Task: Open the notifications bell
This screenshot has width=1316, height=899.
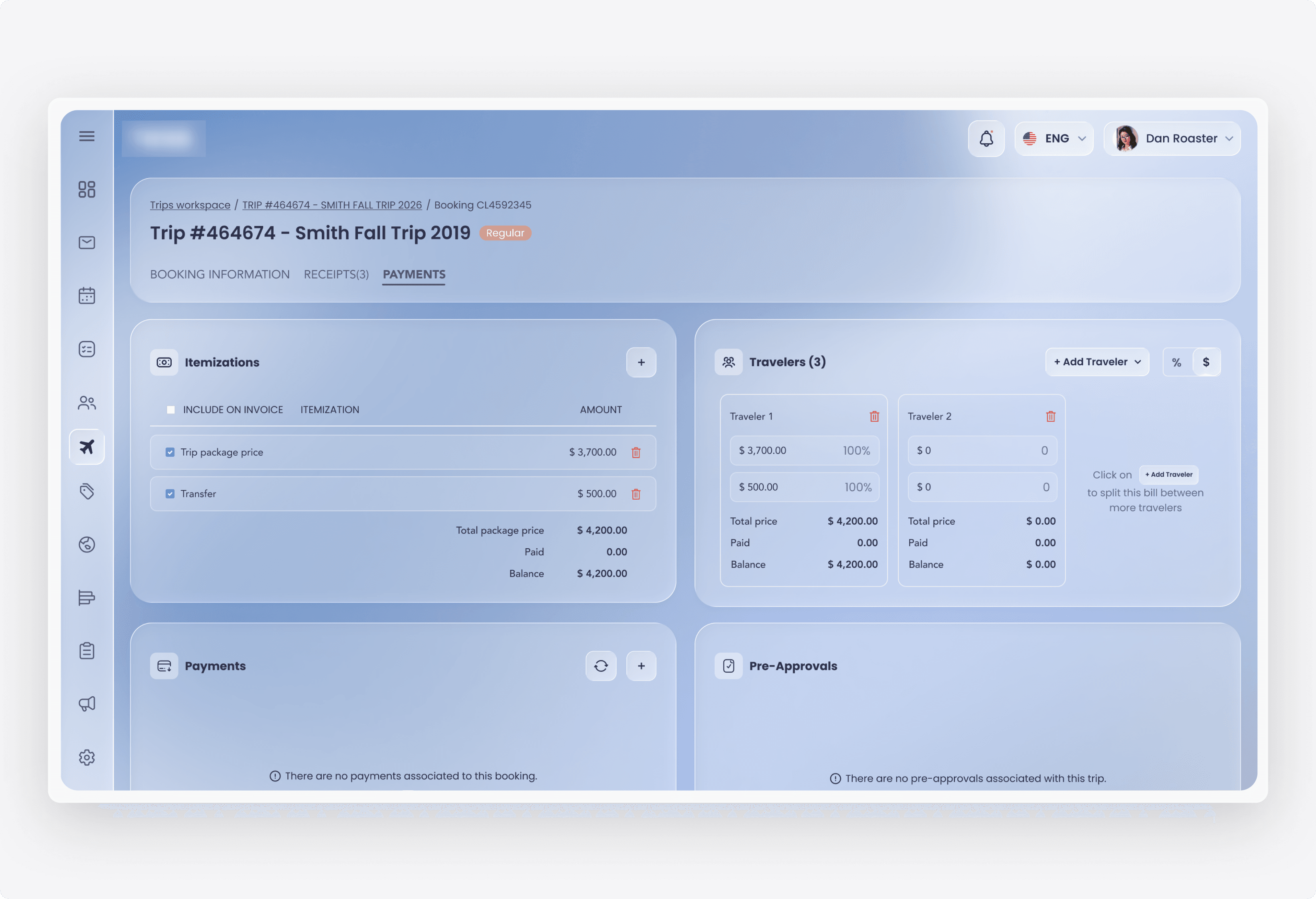Action: (986, 138)
